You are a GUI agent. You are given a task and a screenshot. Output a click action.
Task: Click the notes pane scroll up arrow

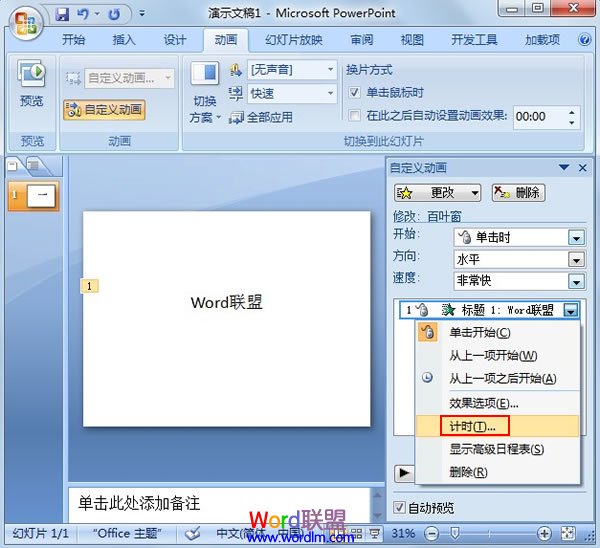pyautogui.click(x=377, y=494)
